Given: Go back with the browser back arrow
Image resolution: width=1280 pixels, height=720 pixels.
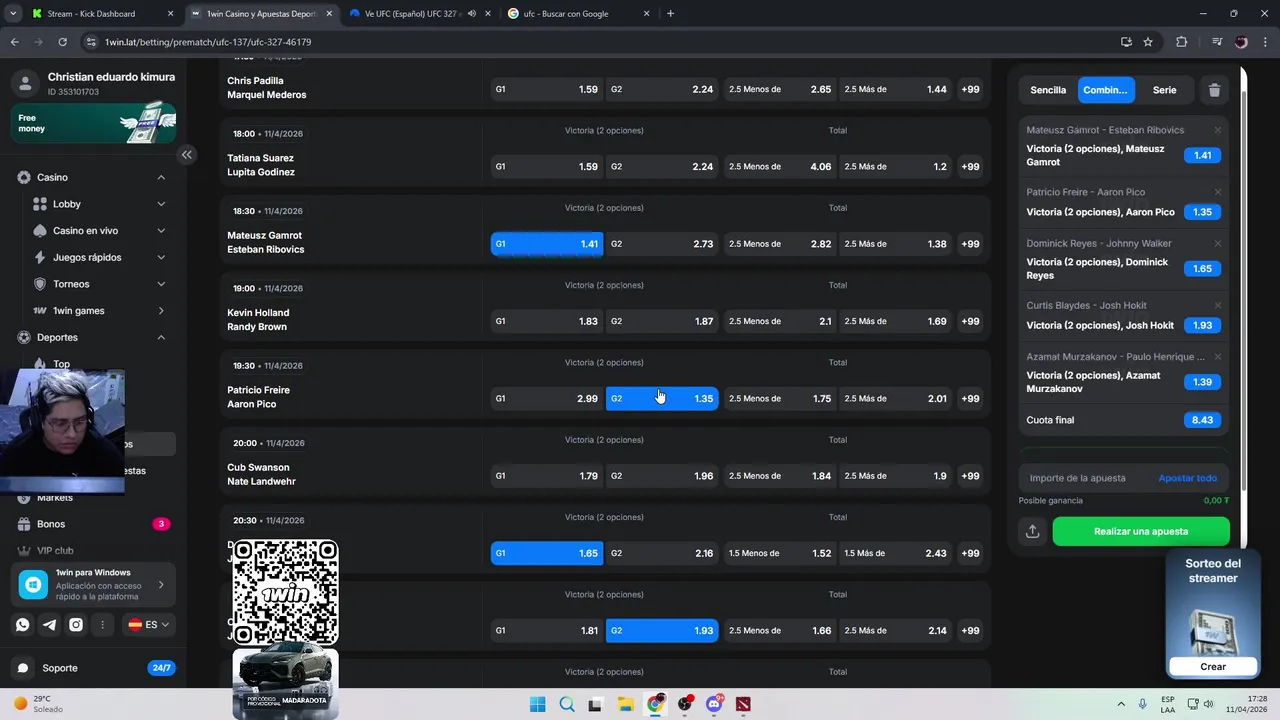Looking at the screenshot, I should tap(14, 42).
